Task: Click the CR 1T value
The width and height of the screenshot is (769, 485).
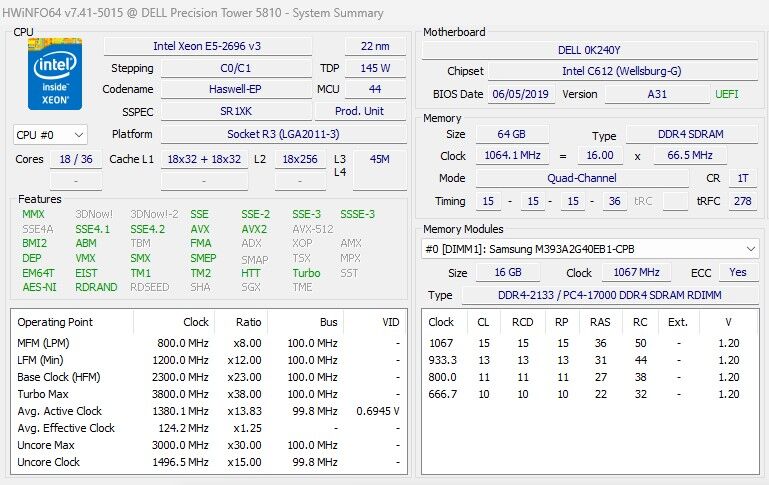Action: (x=743, y=178)
